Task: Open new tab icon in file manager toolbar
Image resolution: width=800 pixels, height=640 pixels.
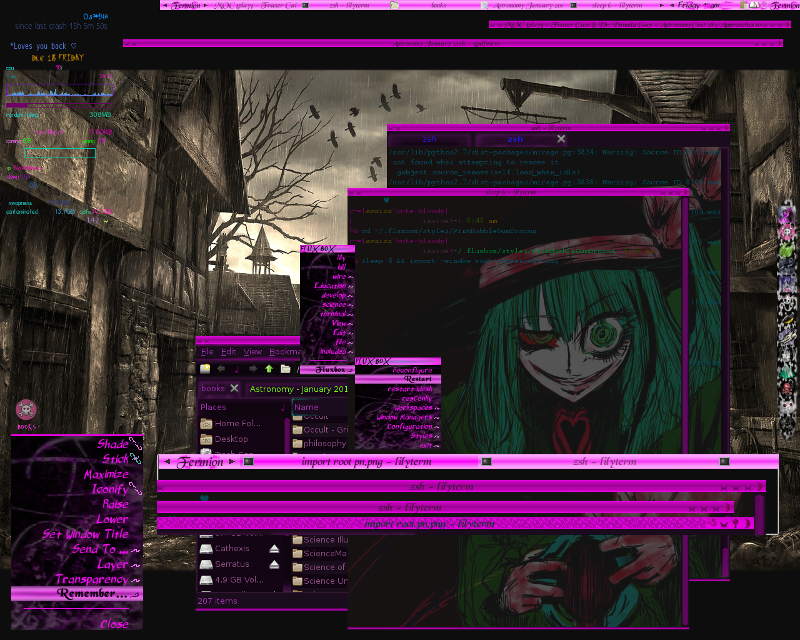Action: click(x=205, y=368)
